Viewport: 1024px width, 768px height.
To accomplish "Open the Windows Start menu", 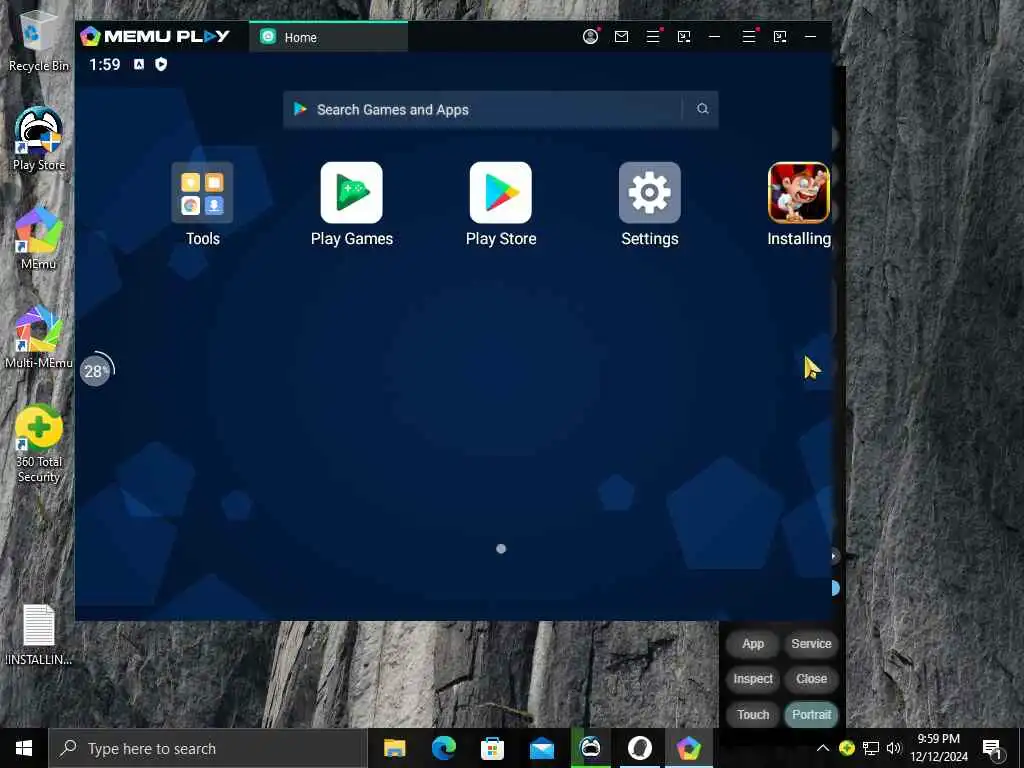I will tap(24, 748).
